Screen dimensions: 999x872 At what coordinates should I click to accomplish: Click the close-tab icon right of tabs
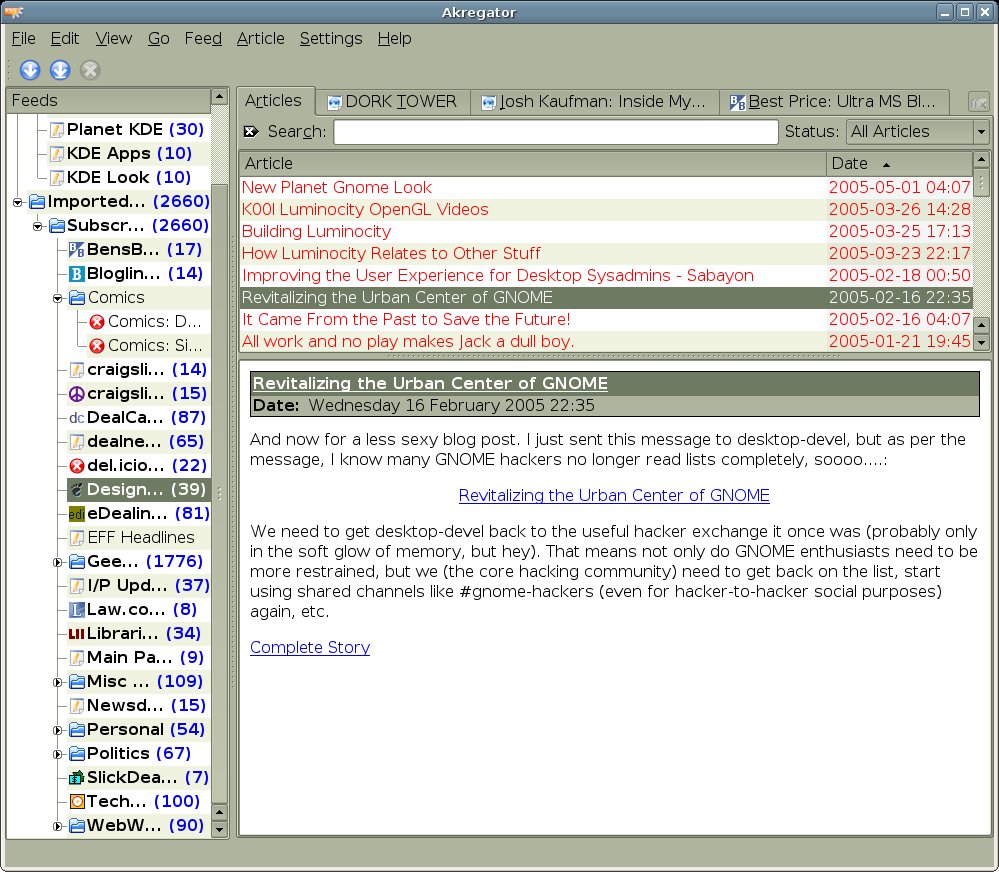pos(978,102)
